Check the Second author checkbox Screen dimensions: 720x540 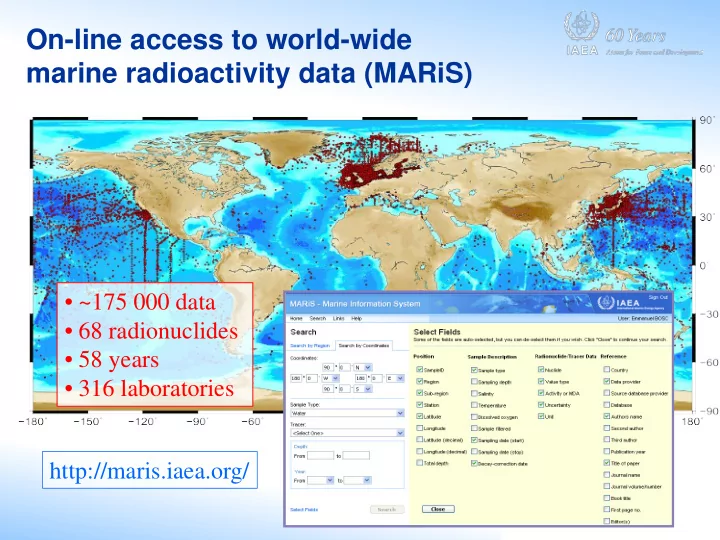click(607, 428)
